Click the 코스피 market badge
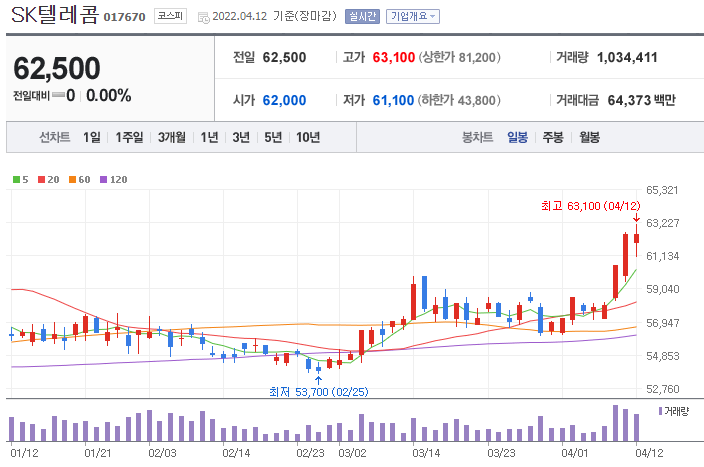This screenshot has height=467, width=704. point(170,16)
